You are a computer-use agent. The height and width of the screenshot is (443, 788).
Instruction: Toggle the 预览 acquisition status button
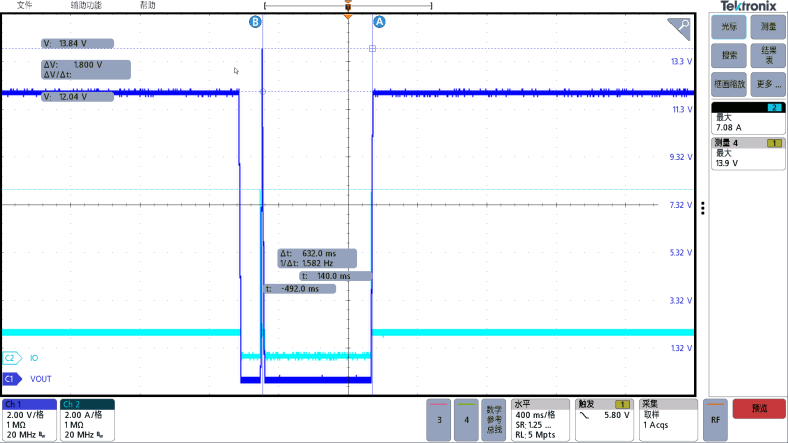tap(758, 409)
